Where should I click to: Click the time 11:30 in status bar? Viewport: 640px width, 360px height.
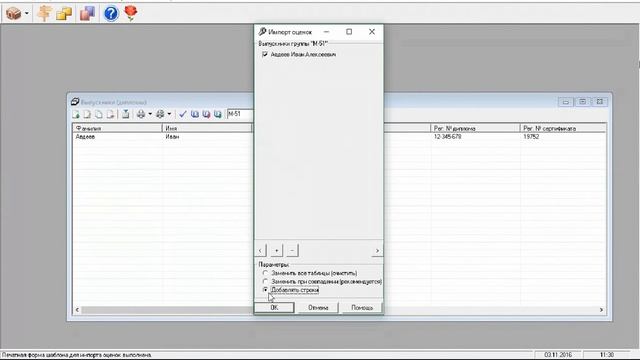coord(607,355)
